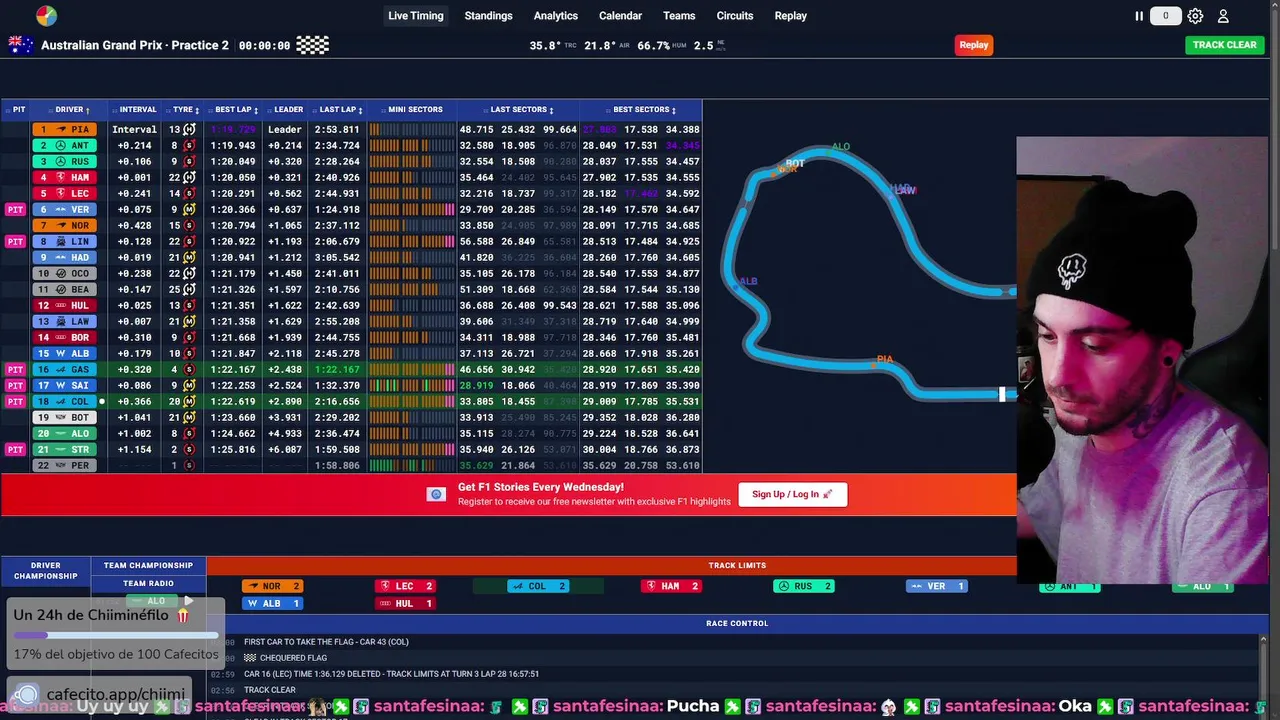
Task: Click the PIT badge next to STR
Action: tap(15, 449)
